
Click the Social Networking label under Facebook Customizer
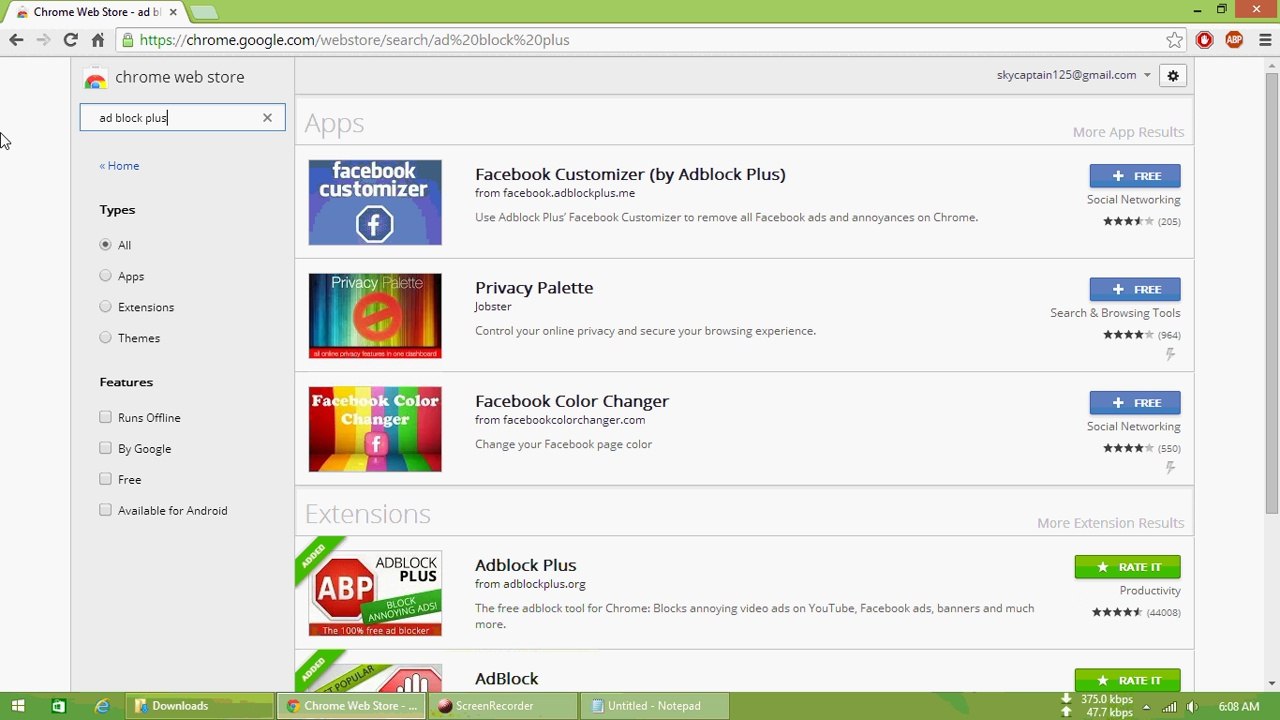pyautogui.click(x=1134, y=200)
